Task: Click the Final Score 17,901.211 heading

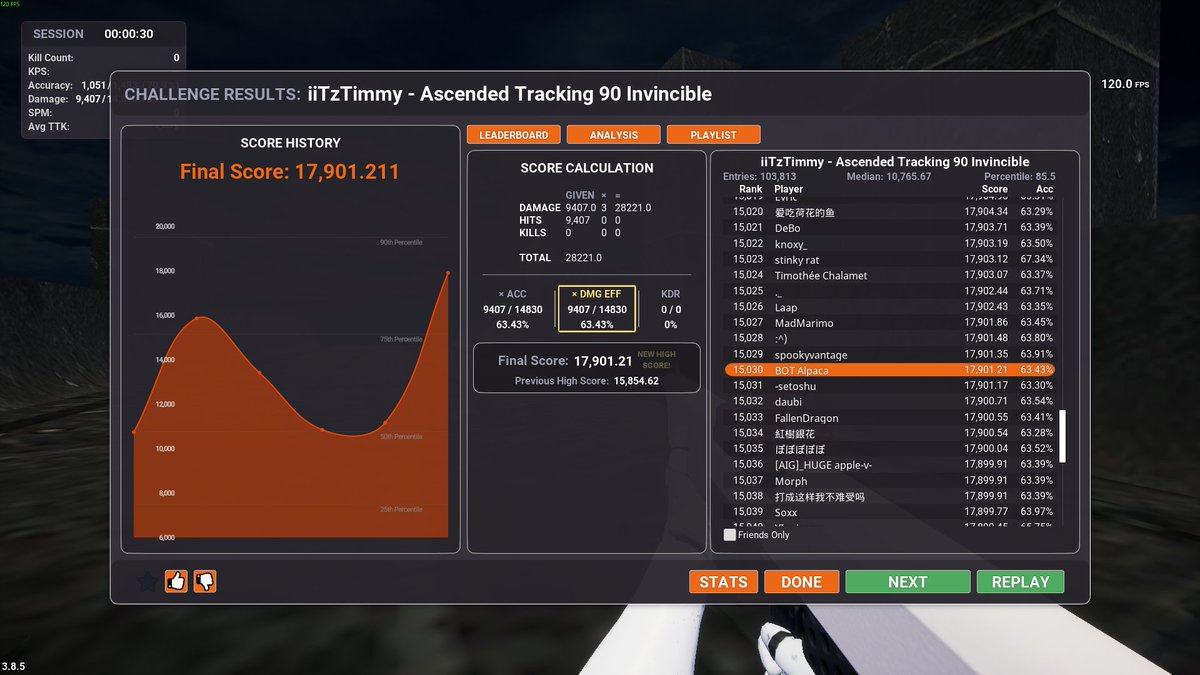Action: (290, 172)
